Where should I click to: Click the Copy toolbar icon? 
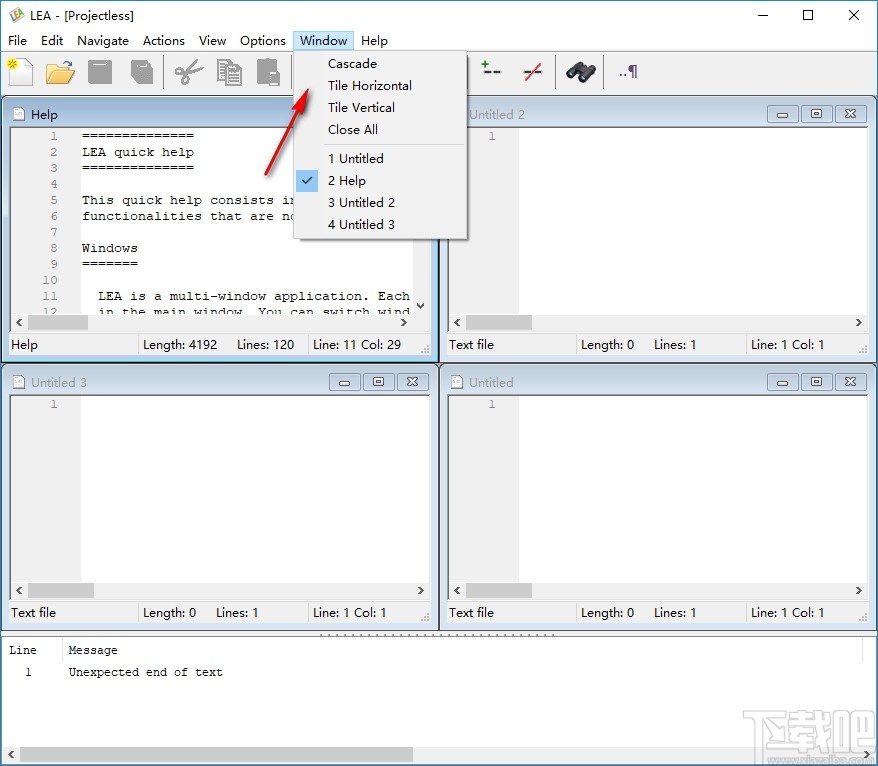point(229,72)
